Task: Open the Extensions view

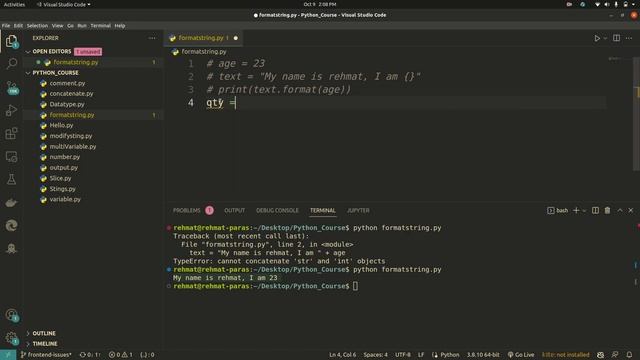Action: (x=11, y=133)
